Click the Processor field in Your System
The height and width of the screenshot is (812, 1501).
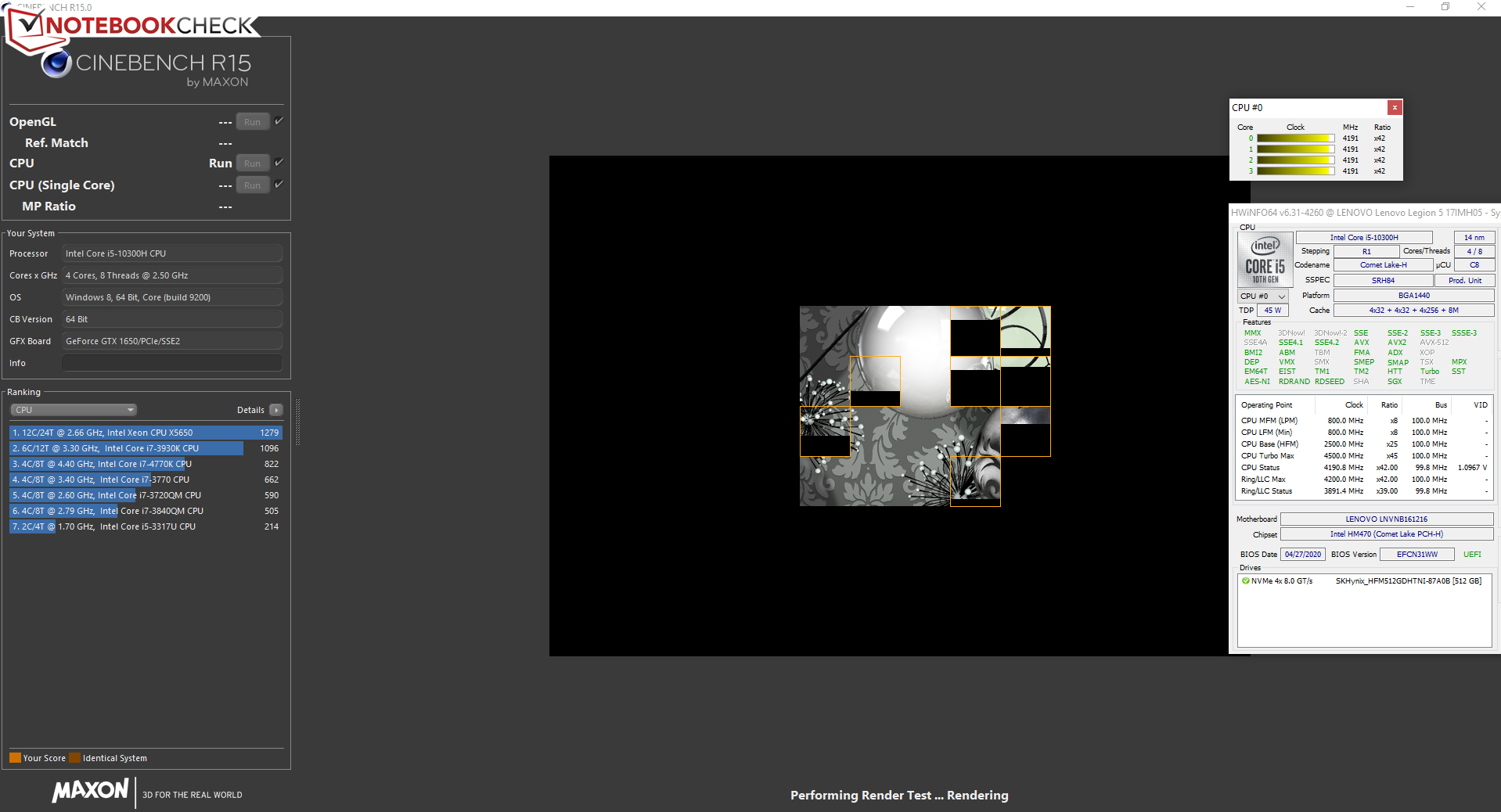[172, 253]
